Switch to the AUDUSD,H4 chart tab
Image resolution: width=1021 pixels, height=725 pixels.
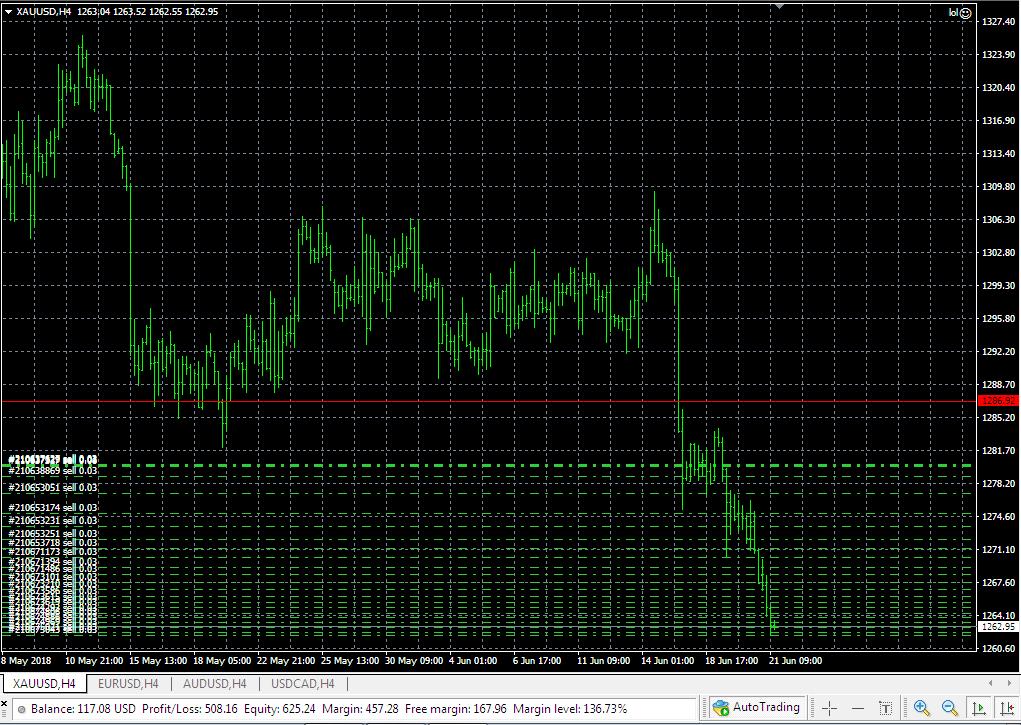[x=215, y=683]
